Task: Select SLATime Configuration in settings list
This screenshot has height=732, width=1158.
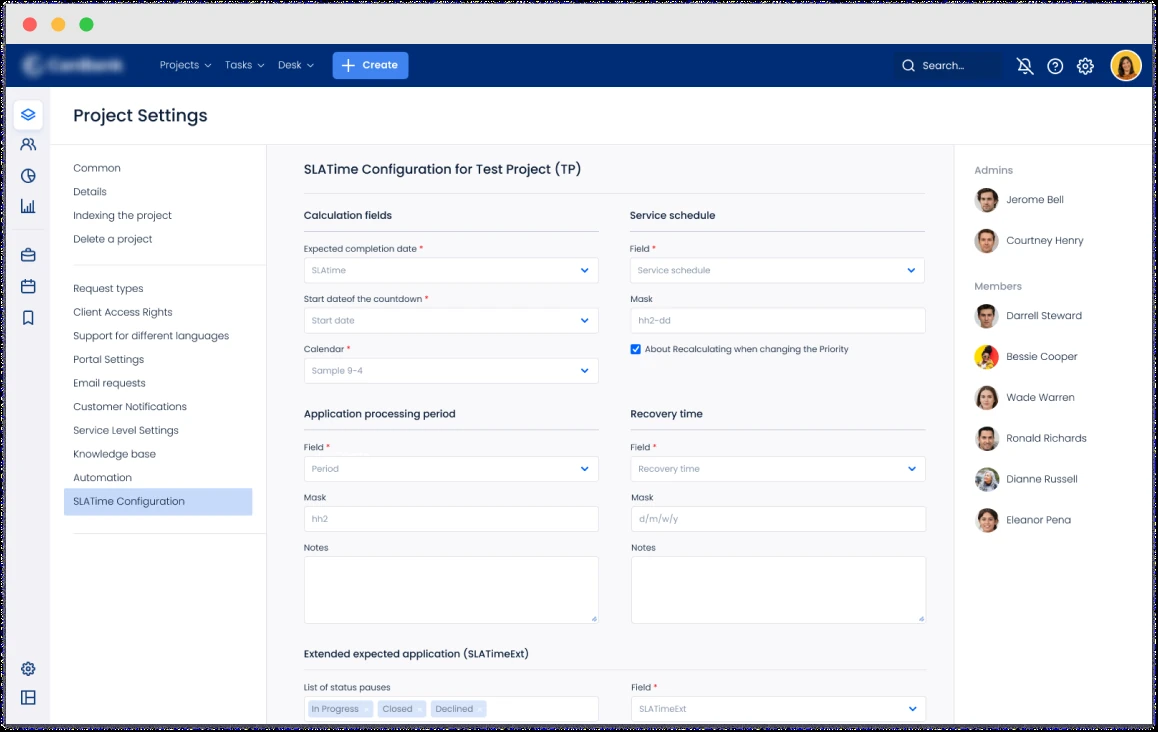Action: [158, 502]
